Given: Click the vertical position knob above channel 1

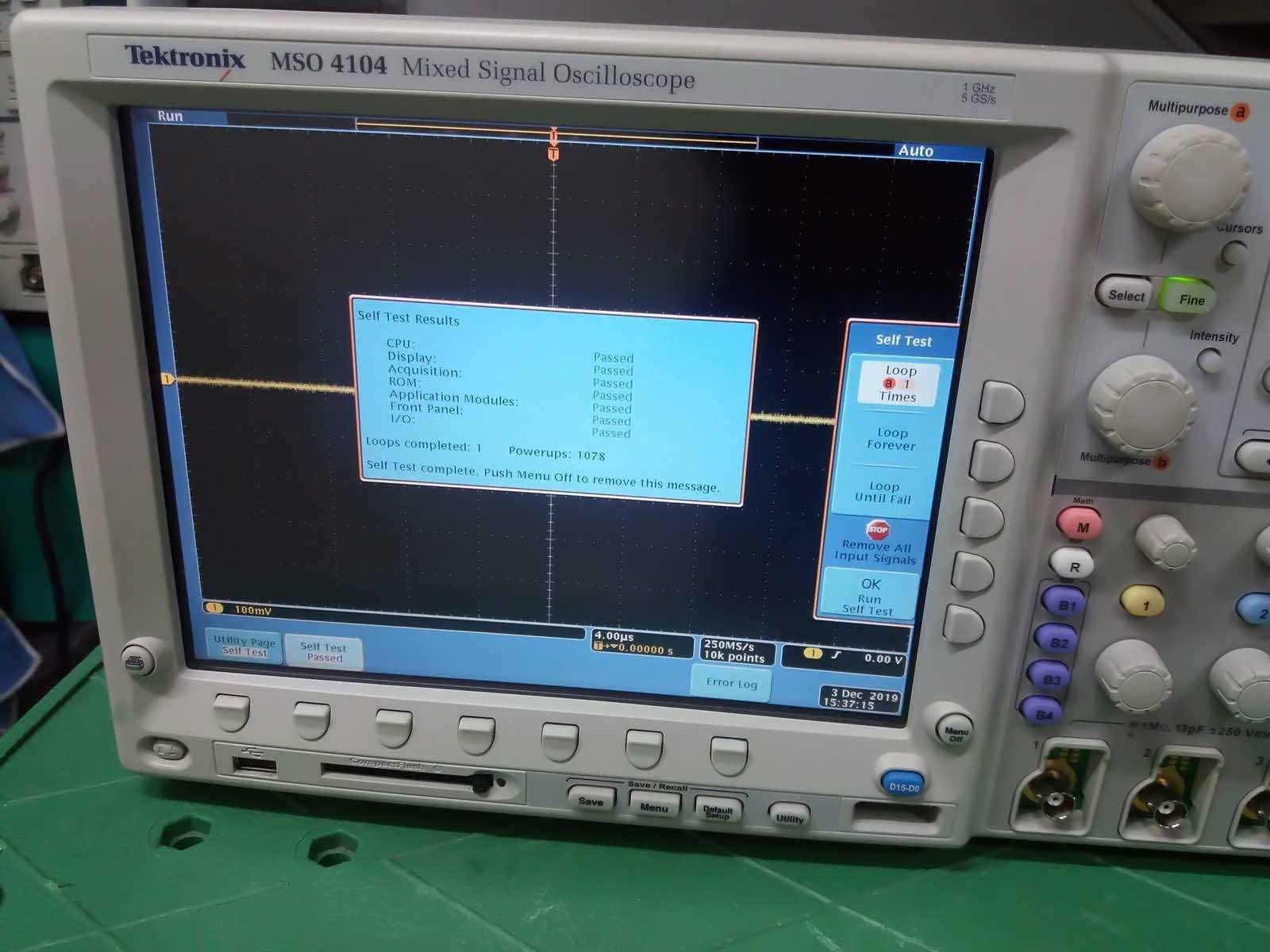Looking at the screenshot, I should tap(1164, 543).
